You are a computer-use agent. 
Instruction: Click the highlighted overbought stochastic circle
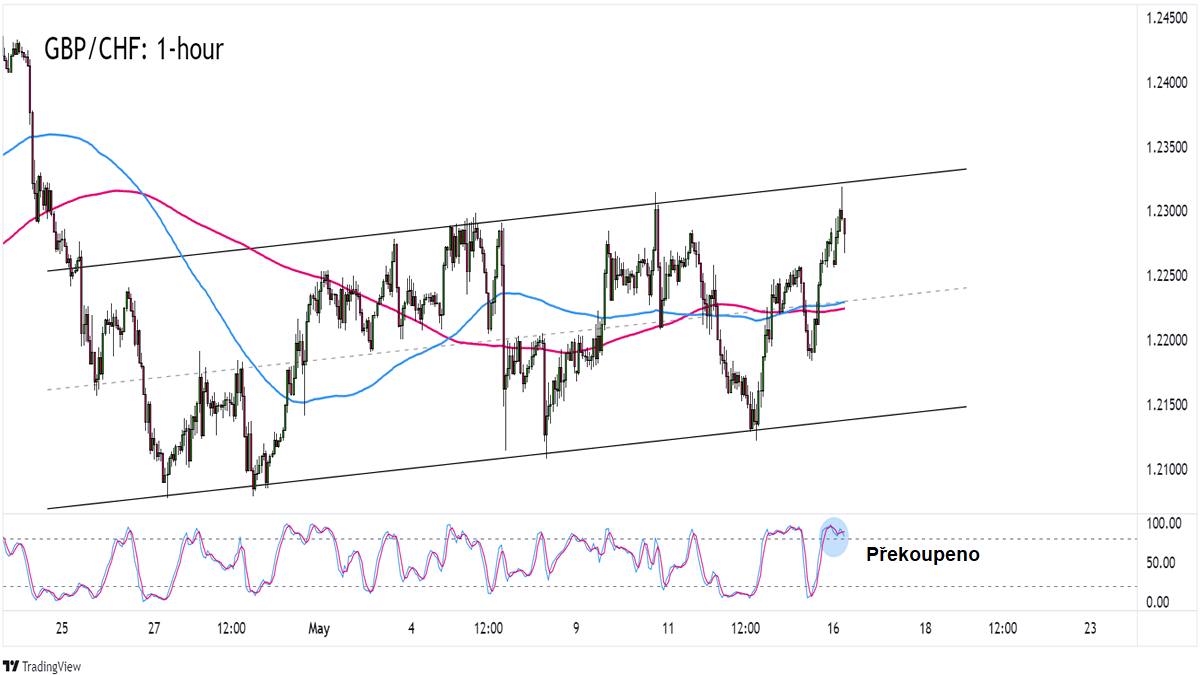coord(834,537)
